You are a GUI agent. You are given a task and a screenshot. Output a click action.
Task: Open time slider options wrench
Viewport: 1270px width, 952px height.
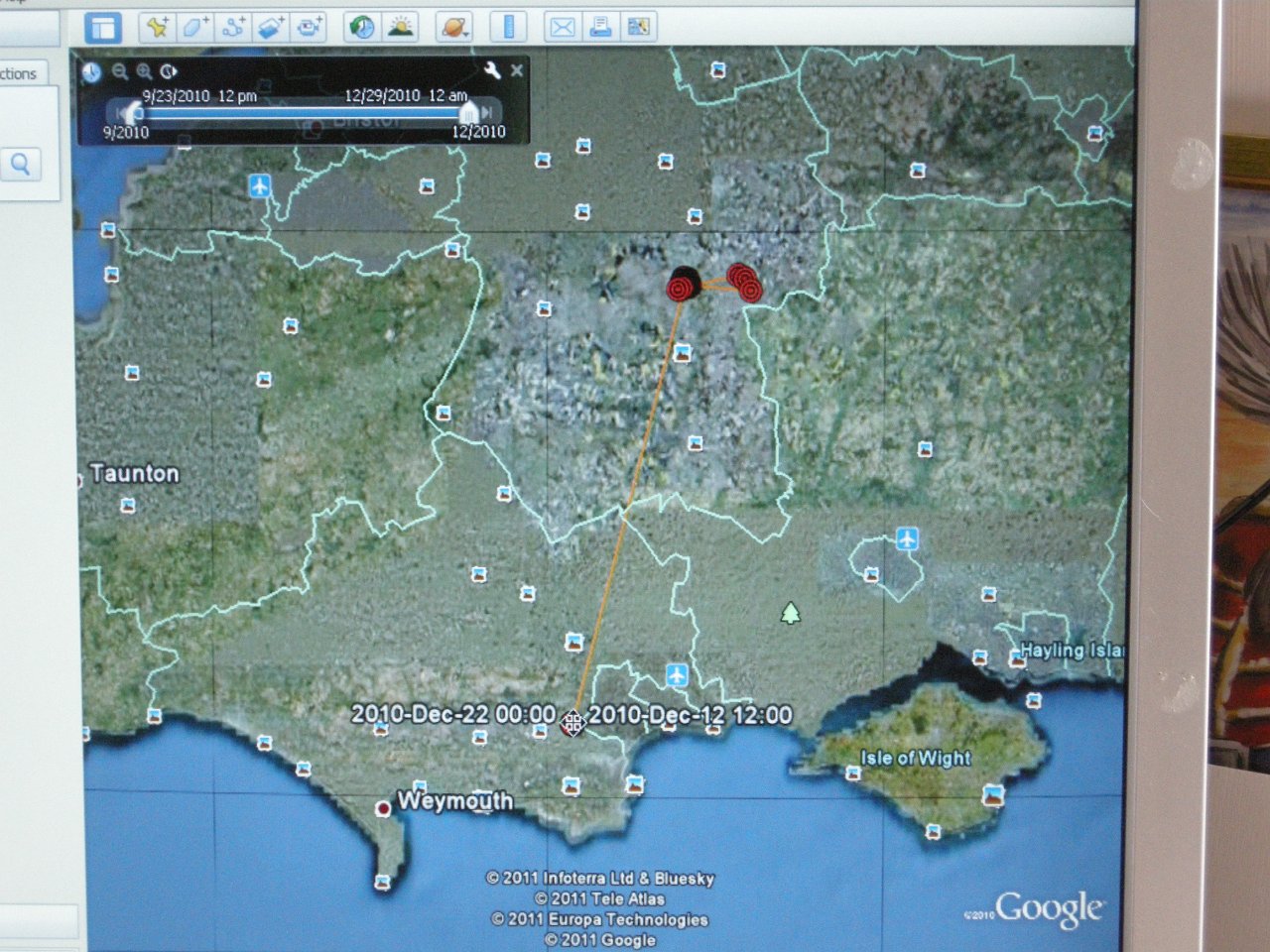(492, 70)
